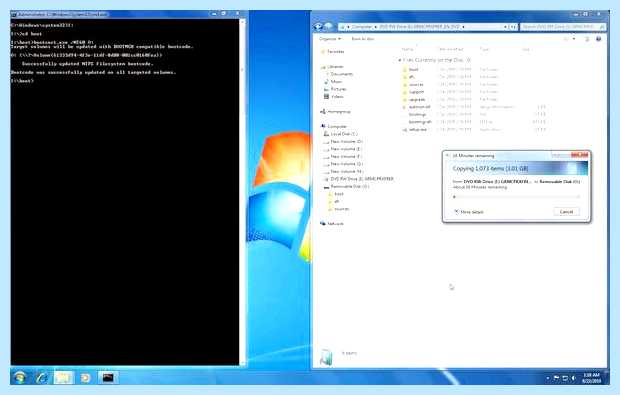Click the Burn to disc toolbar button
620x395 pixels.
363,39
